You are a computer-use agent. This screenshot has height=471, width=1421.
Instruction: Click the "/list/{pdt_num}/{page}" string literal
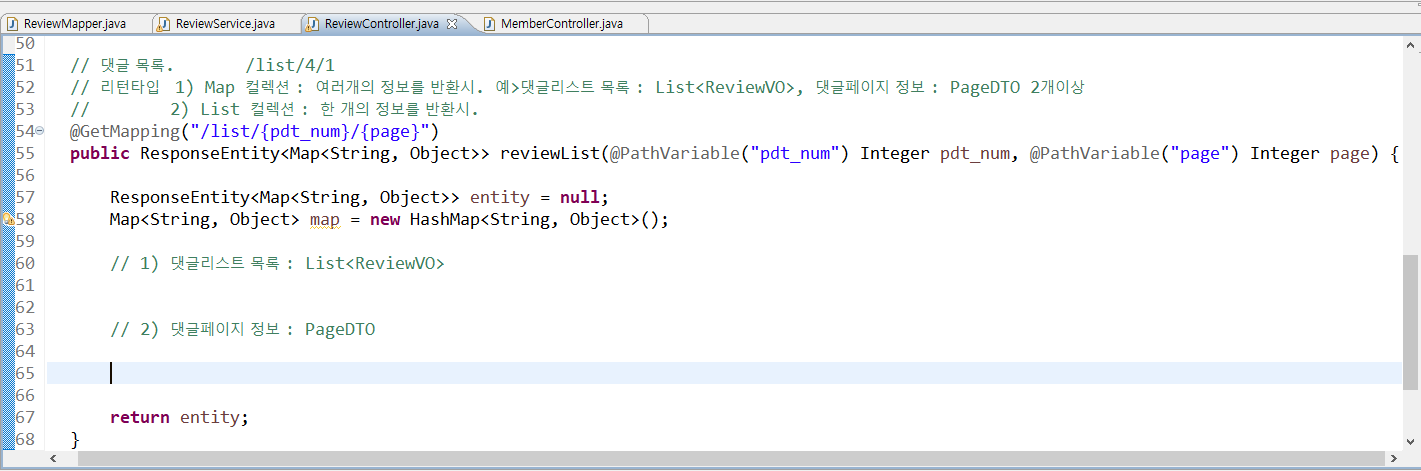click(310, 131)
